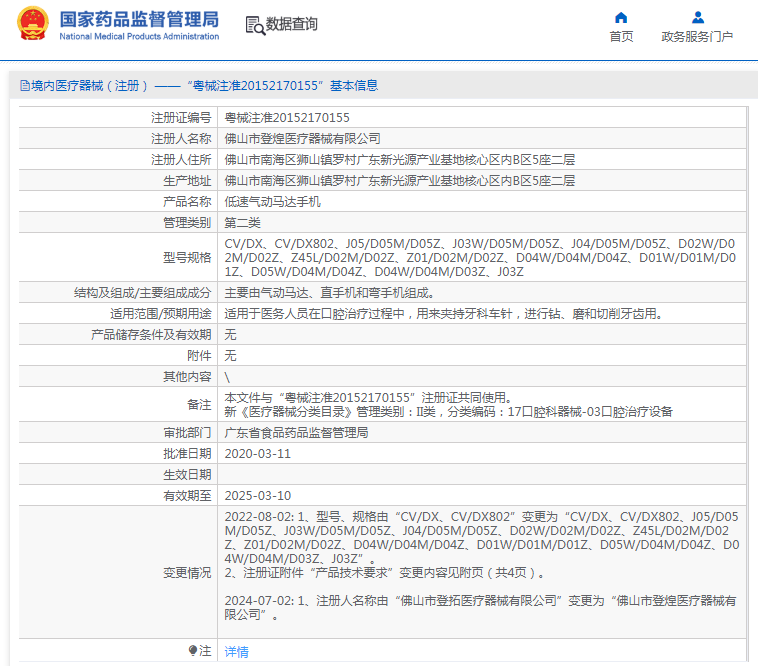Click the 生效日期 row label

pos(187,475)
